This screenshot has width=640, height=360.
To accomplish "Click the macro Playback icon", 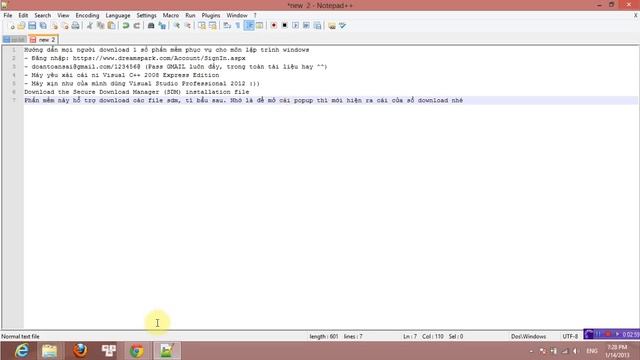I will pos(296,26).
